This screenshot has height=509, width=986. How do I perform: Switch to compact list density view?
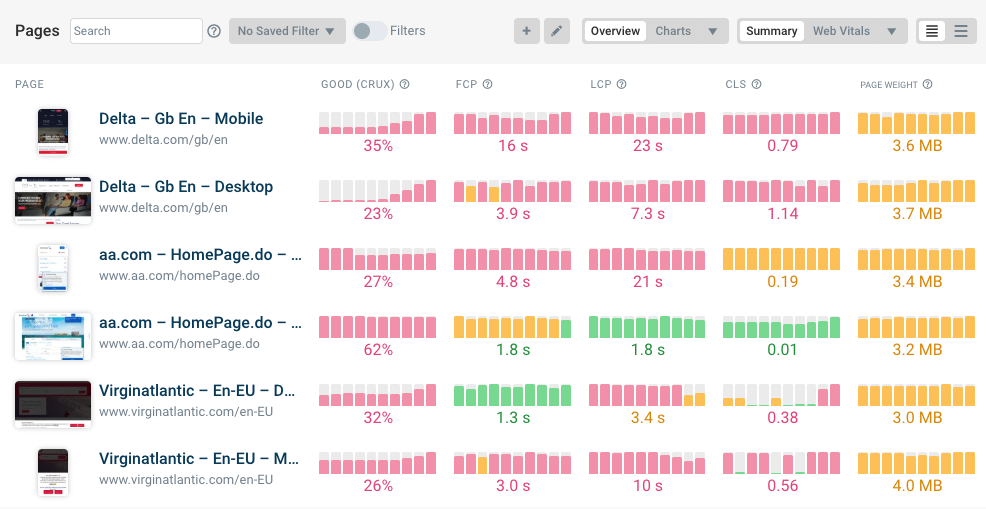point(932,31)
